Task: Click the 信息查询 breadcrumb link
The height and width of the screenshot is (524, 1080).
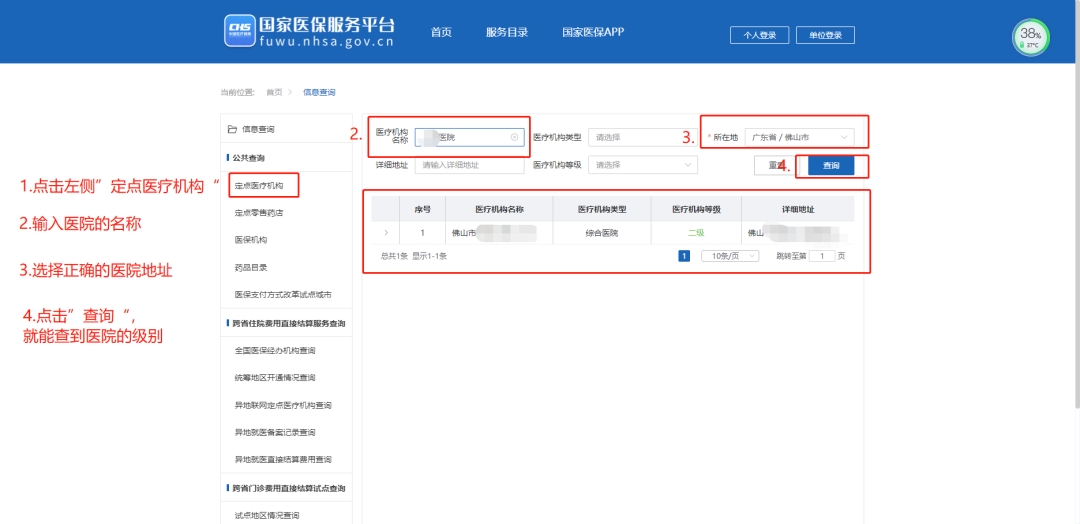Action: tap(319, 92)
